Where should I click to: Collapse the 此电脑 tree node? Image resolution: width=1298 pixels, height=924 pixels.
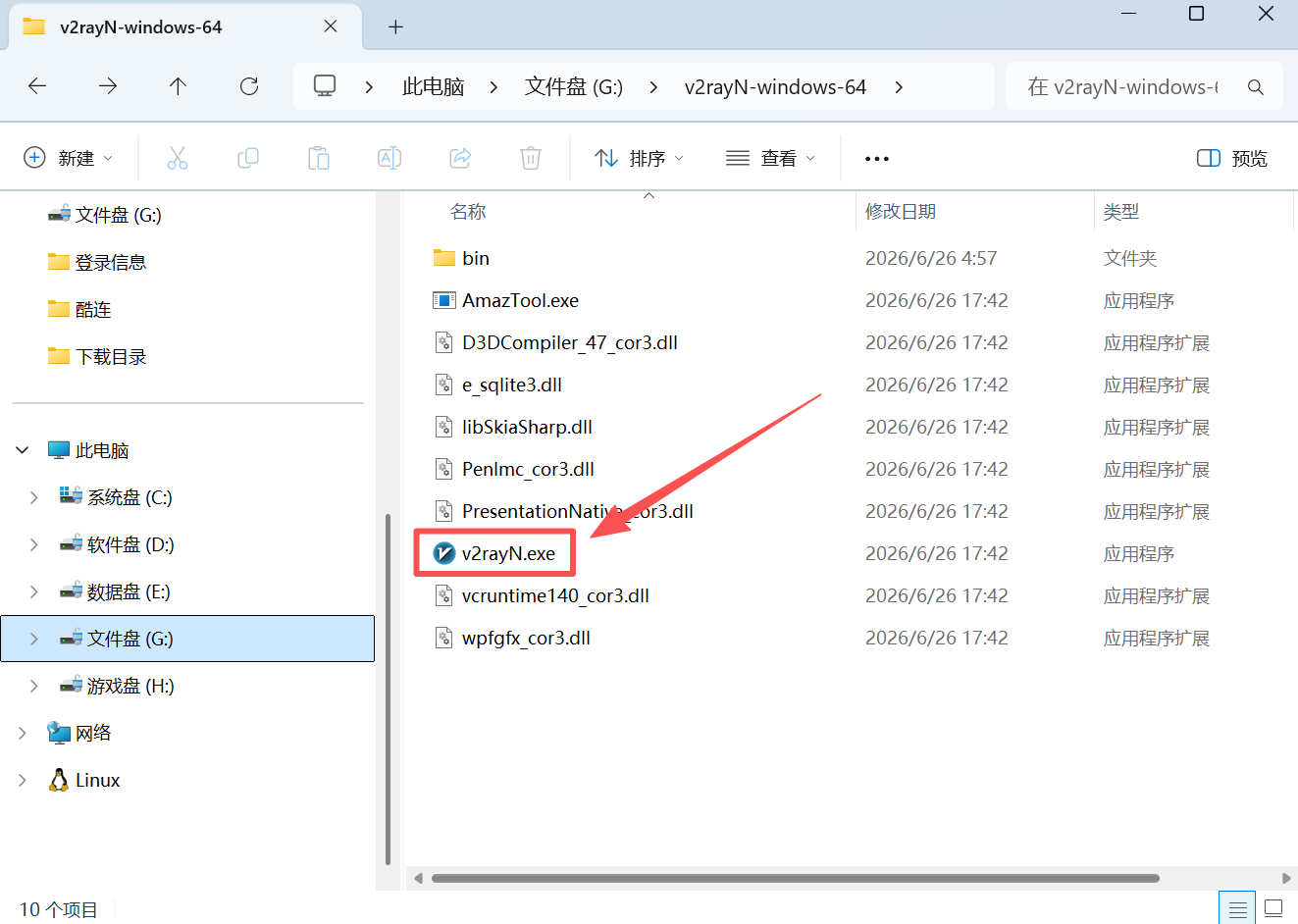(x=23, y=450)
